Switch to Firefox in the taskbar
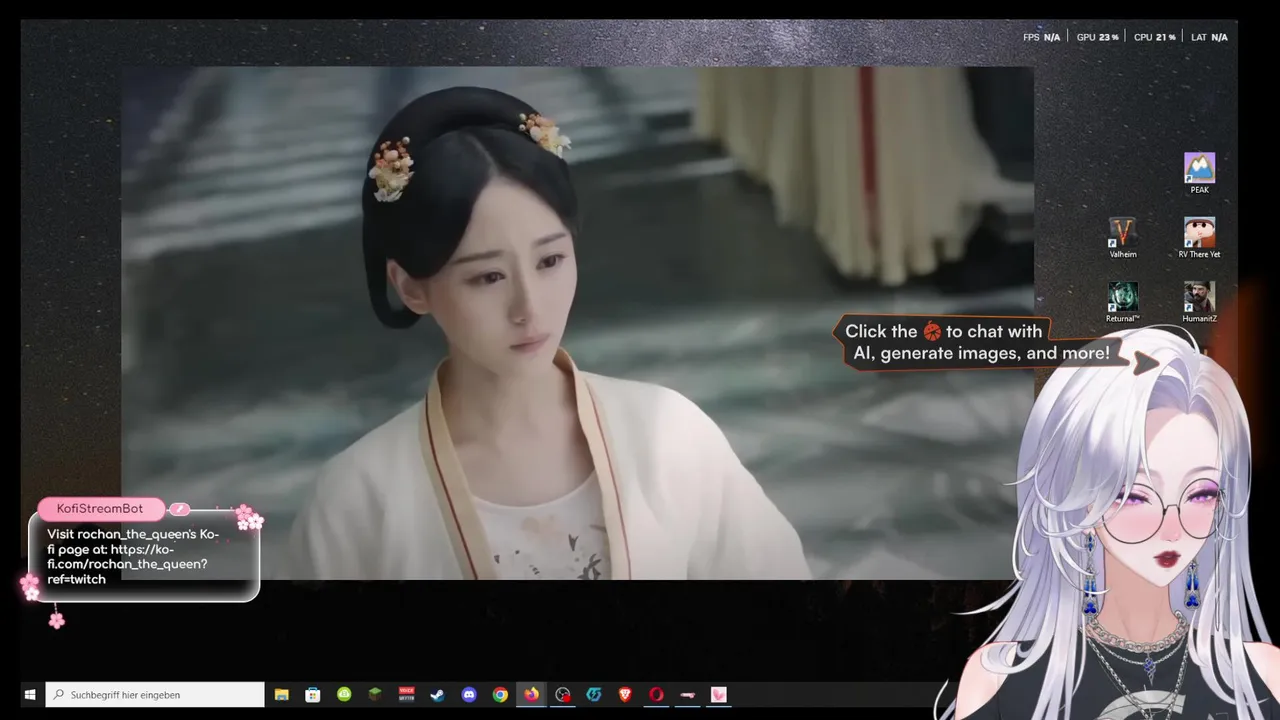This screenshot has width=1280, height=720. pos(531,694)
